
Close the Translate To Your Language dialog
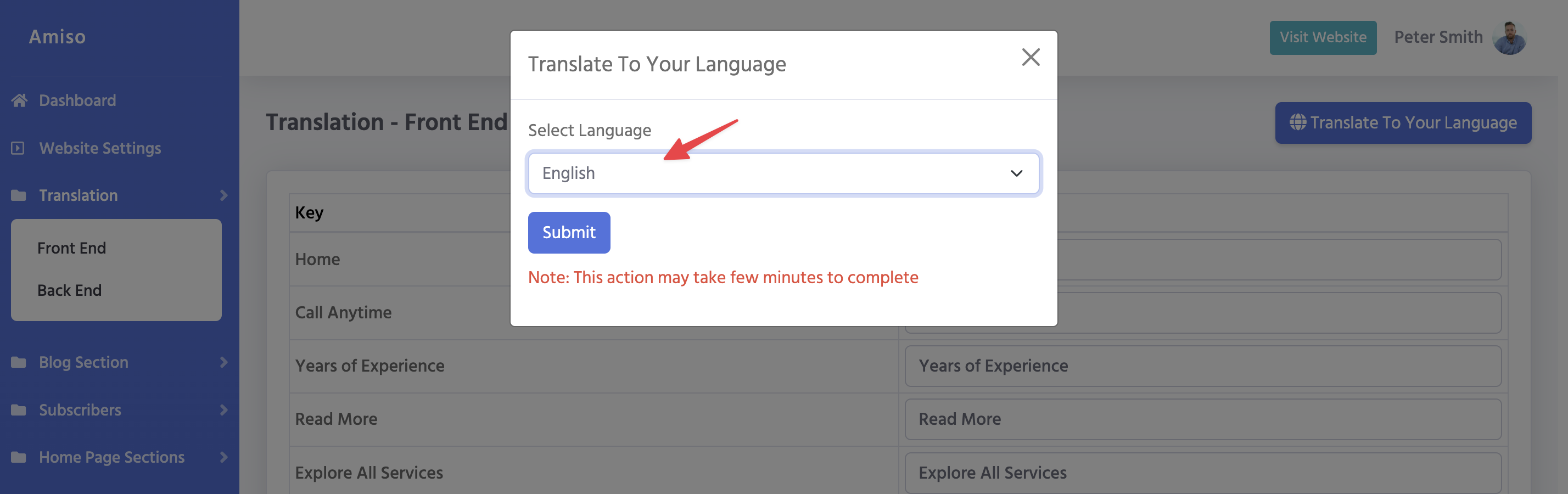point(1030,57)
